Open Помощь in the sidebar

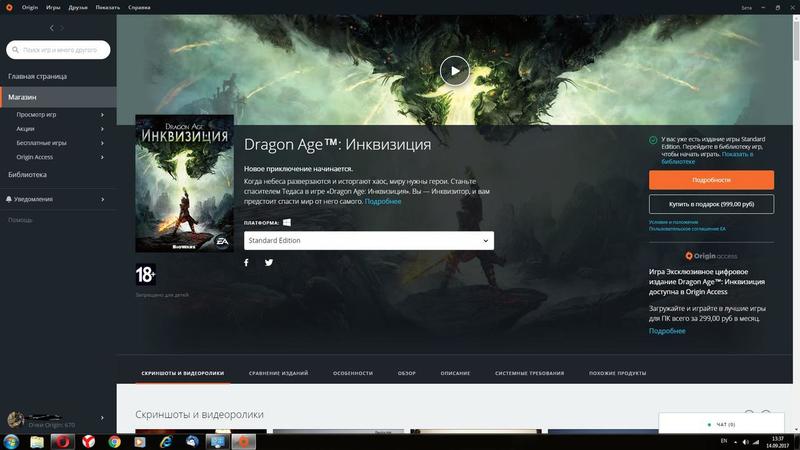(20, 220)
